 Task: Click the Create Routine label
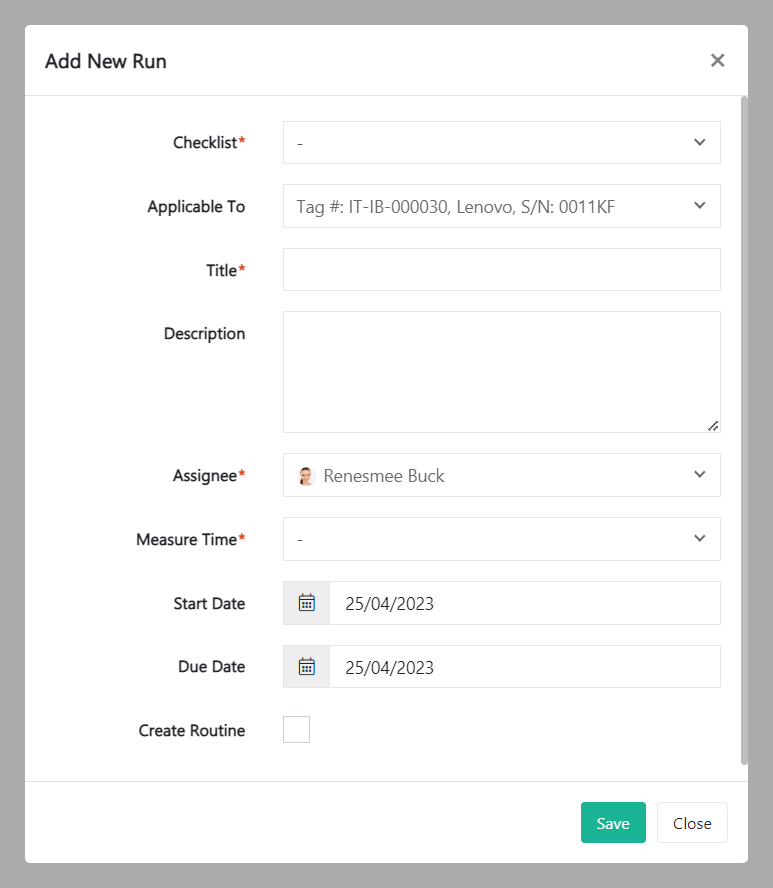(x=192, y=731)
